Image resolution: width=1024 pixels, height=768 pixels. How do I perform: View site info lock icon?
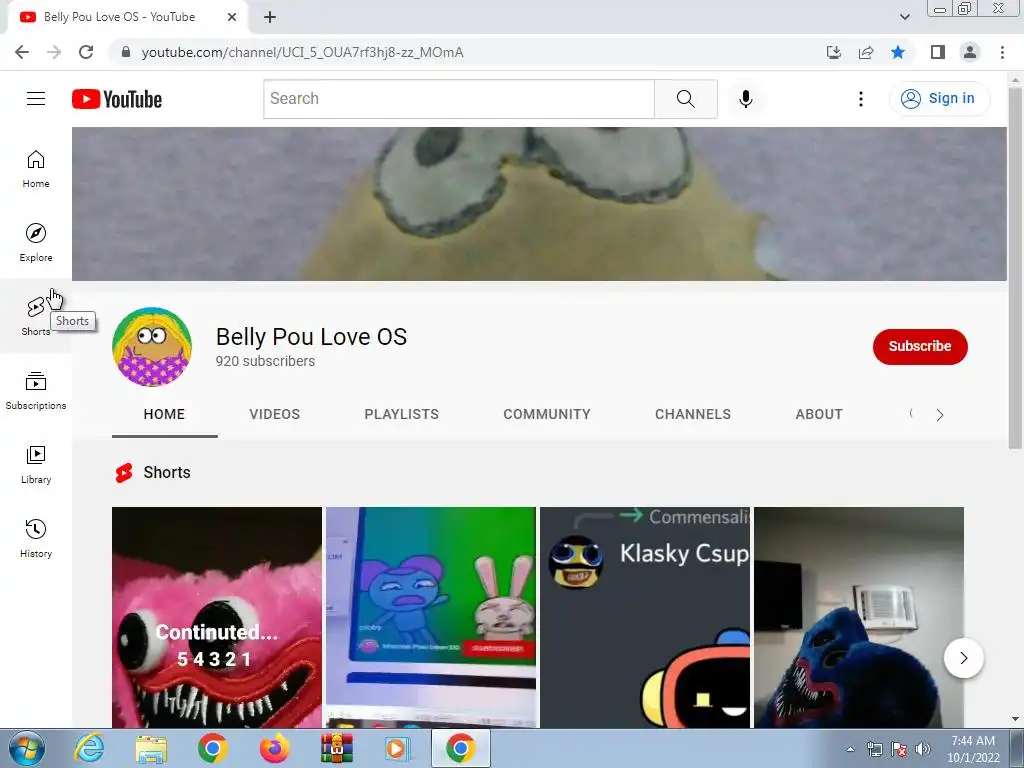coord(126,52)
